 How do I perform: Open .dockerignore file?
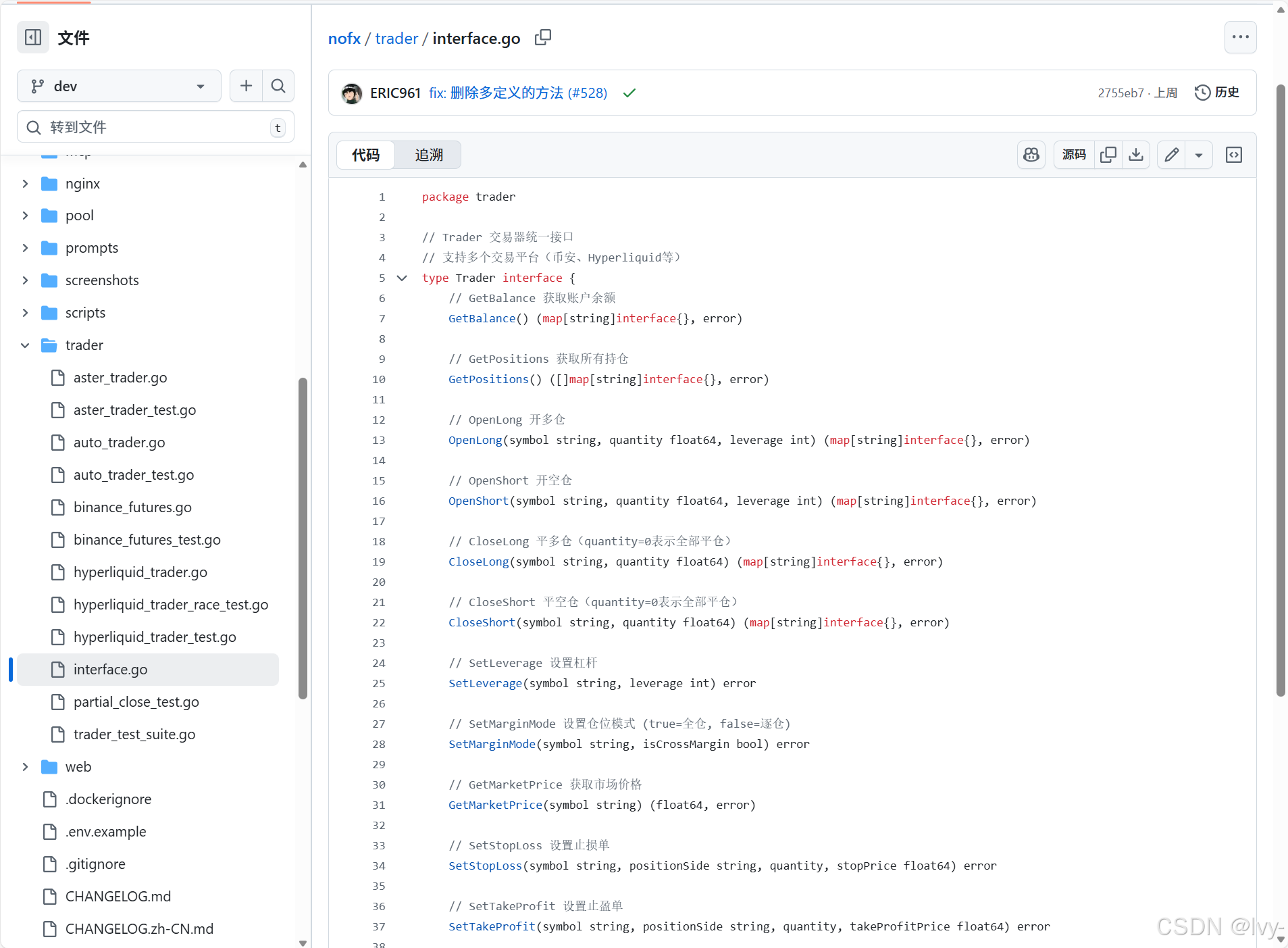(x=108, y=799)
